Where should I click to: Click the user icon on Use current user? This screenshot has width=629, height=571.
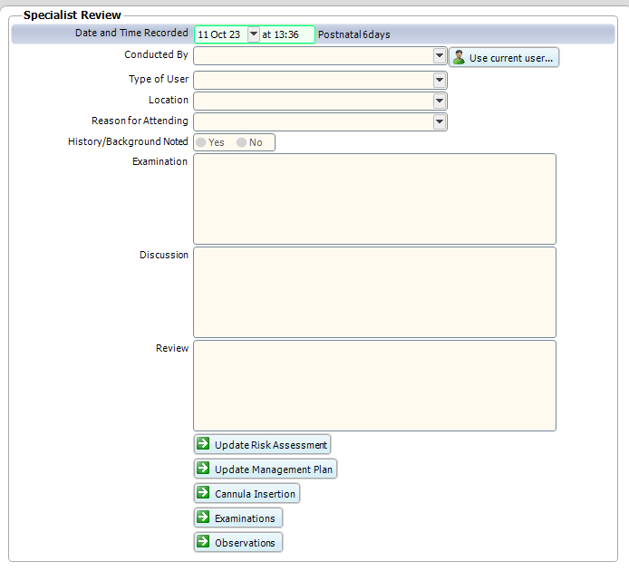click(459, 58)
